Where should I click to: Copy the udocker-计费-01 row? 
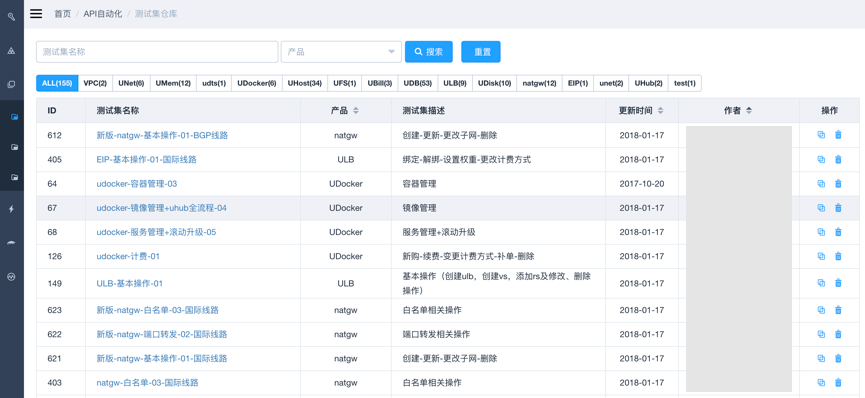pos(821,257)
